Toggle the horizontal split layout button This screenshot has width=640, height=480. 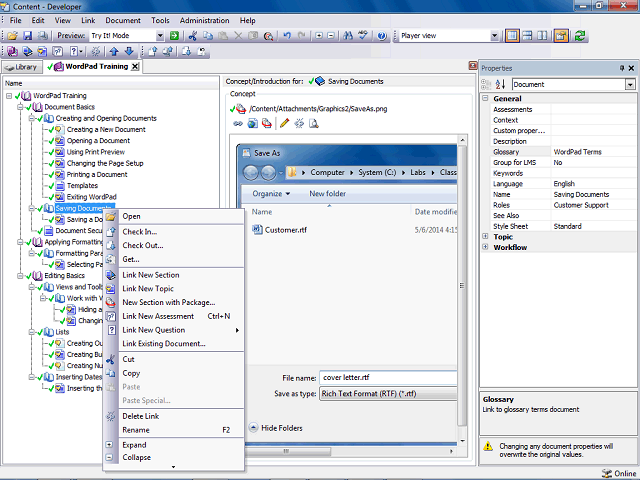pyautogui.click(x=527, y=36)
